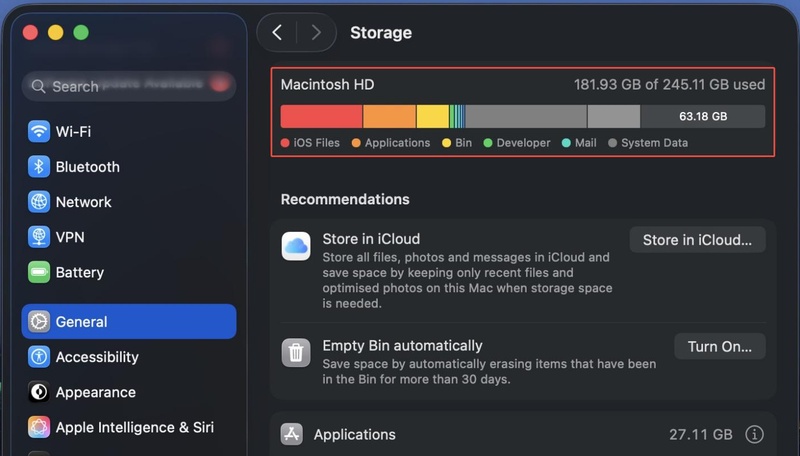Click the yellow Bin storage segment
The height and width of the screenshot is (456, 800).
click(x=433, y=116)
